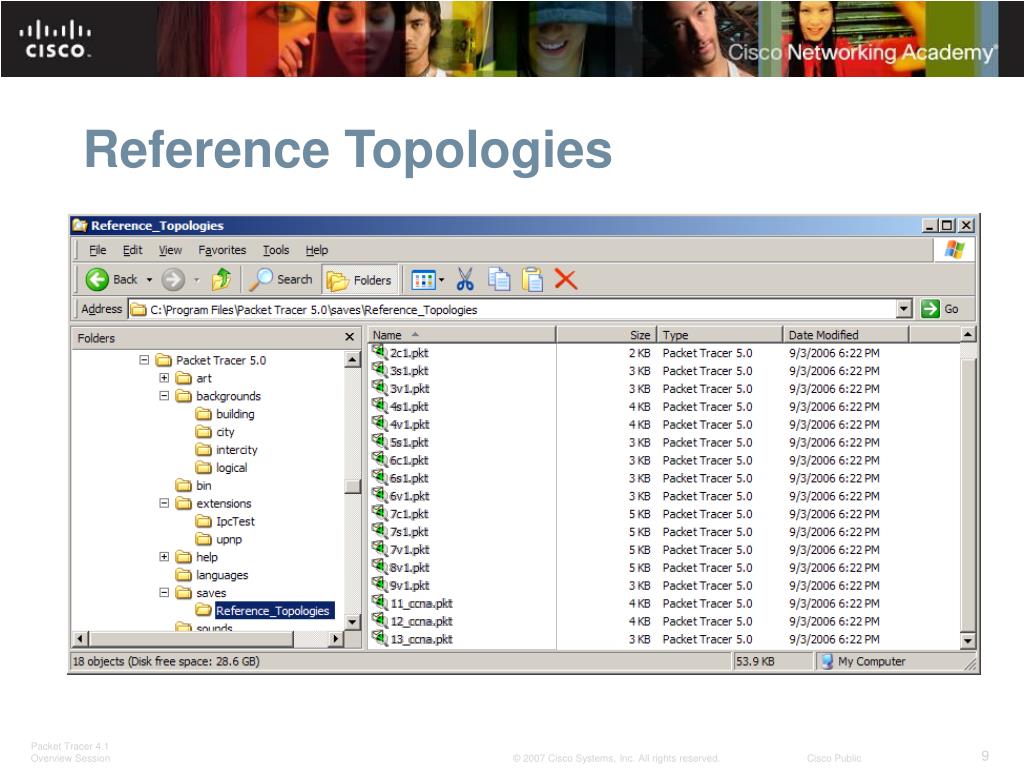Click the red Delete X icon
Screen dimensions: 1024x768
click(x=566, y=280)
